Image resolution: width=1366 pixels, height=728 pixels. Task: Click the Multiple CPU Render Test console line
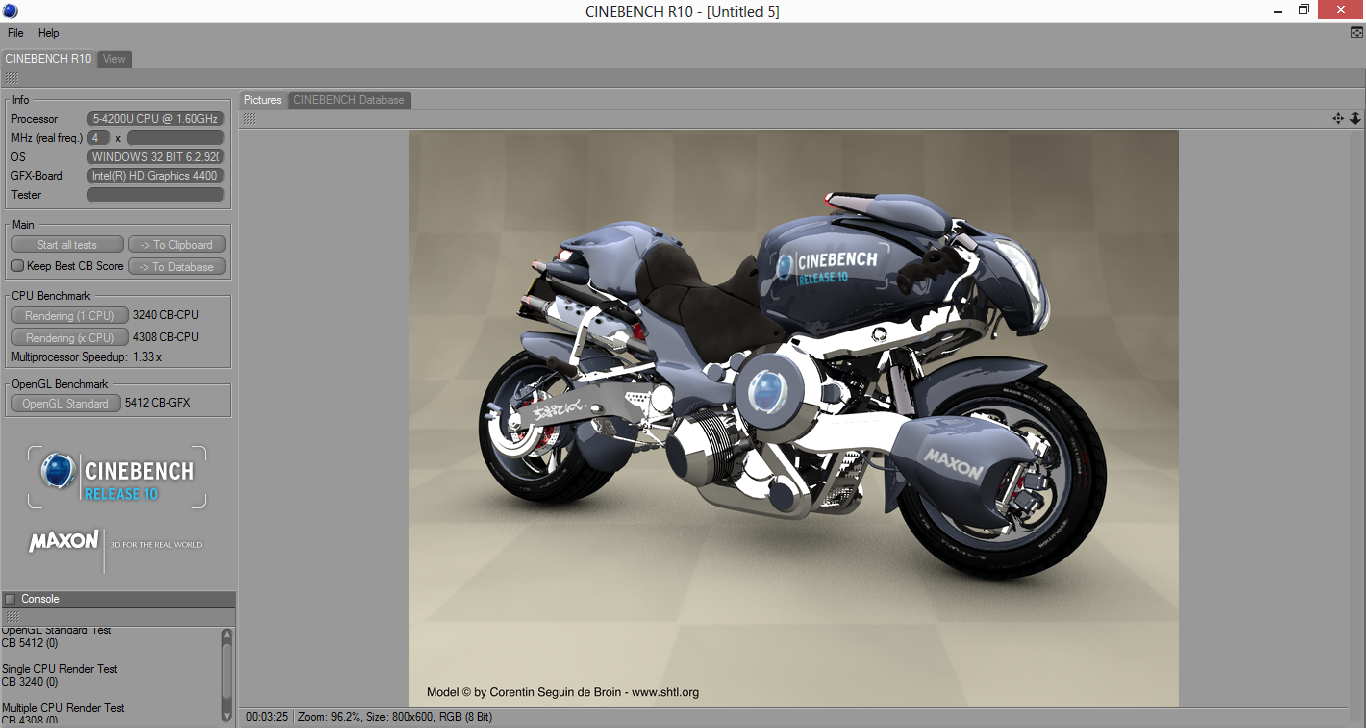point(63,708)
